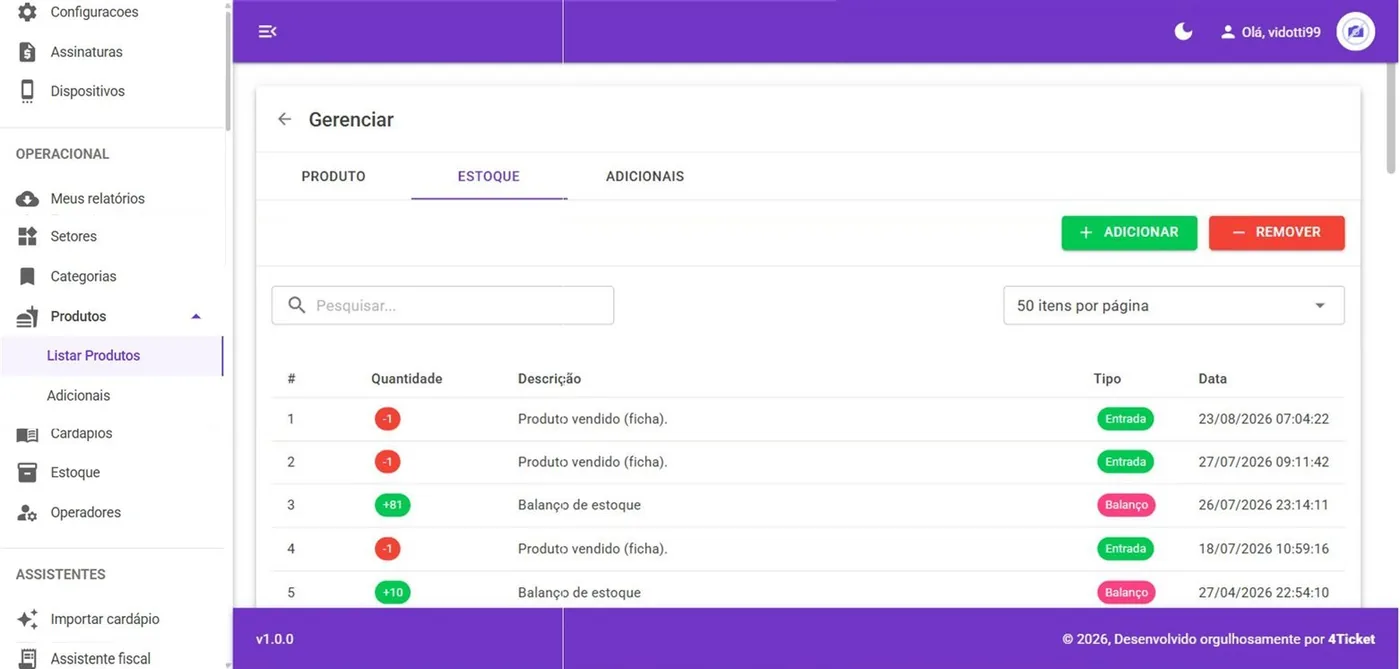Image resolution: width=1400 pixels, height=669 pixels.
Task: Click the -1 quantity badge in row 1
Action: 388,419
